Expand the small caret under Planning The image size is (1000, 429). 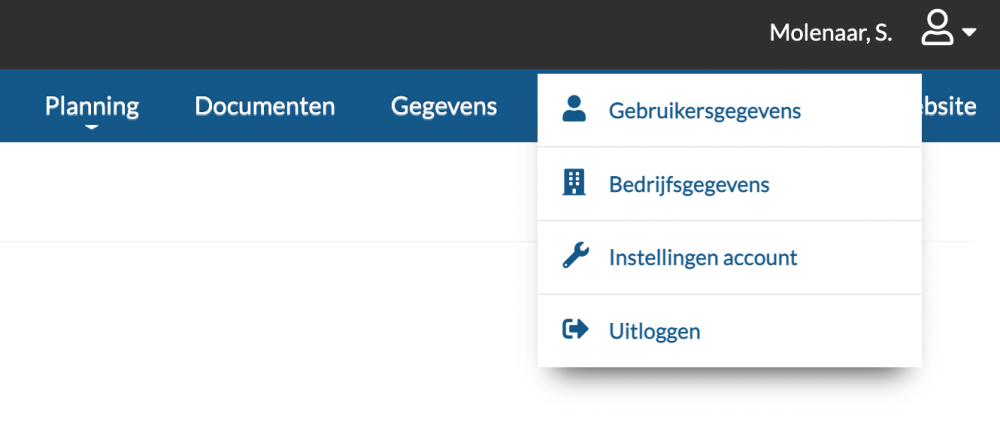(x=92, y=127)
